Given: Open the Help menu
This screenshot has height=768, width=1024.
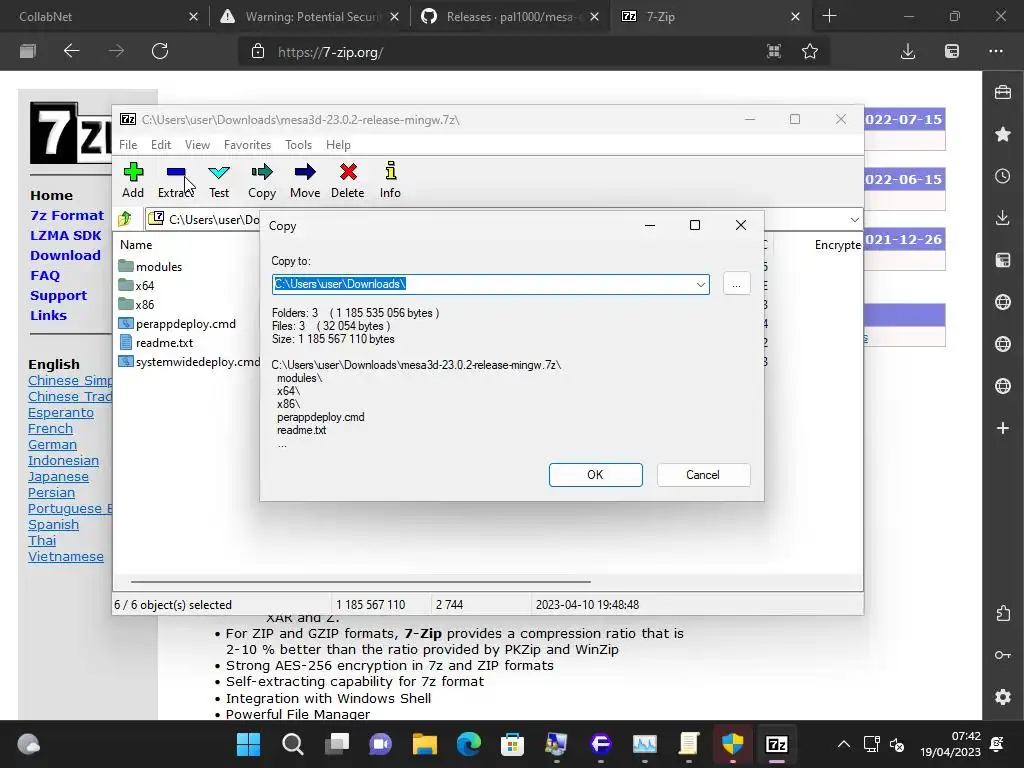Looking at the screenshot, I should pos(338,145).
